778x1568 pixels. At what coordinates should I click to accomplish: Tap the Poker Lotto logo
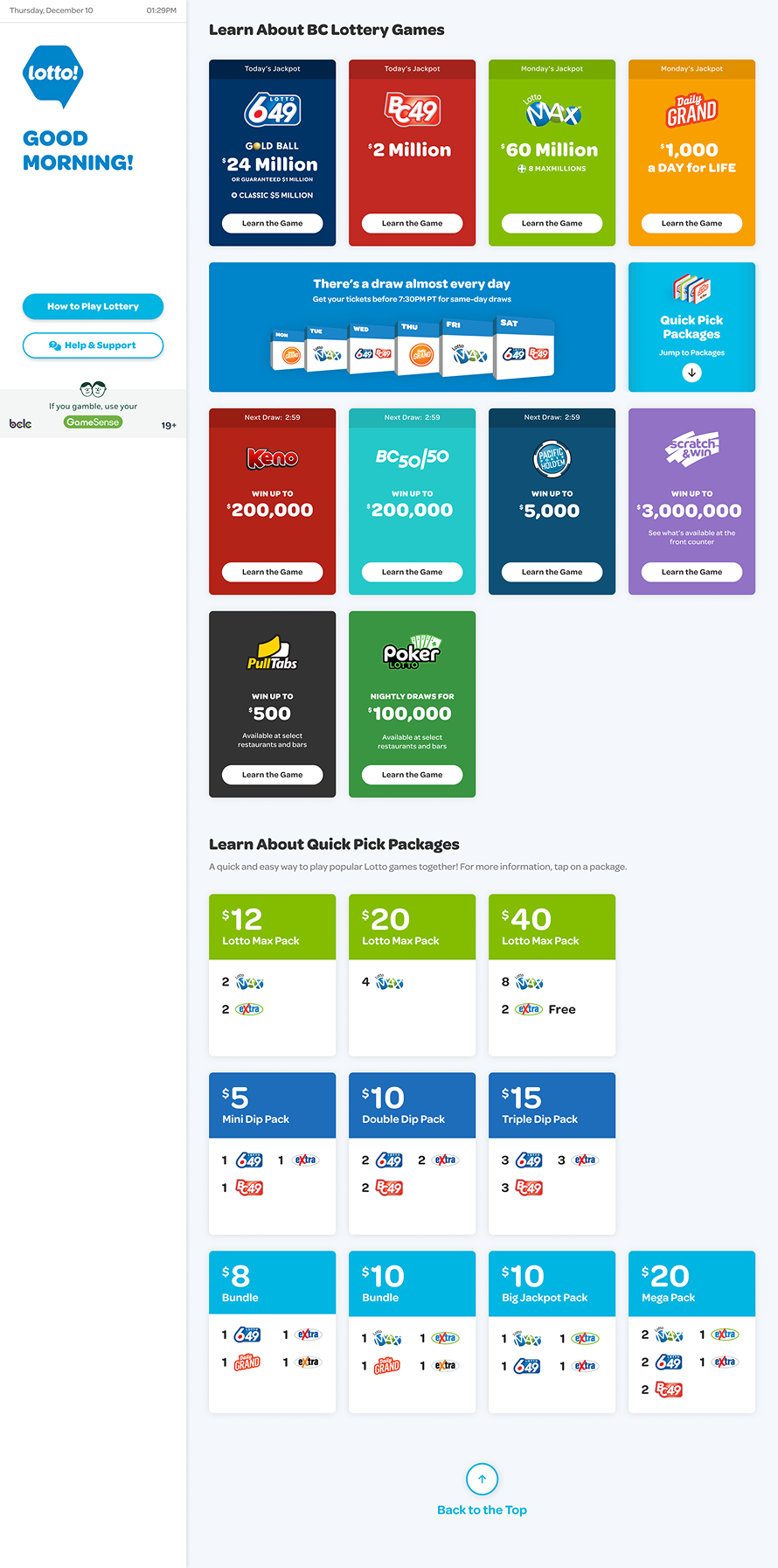pyautogui.click(x=412, y=652)
